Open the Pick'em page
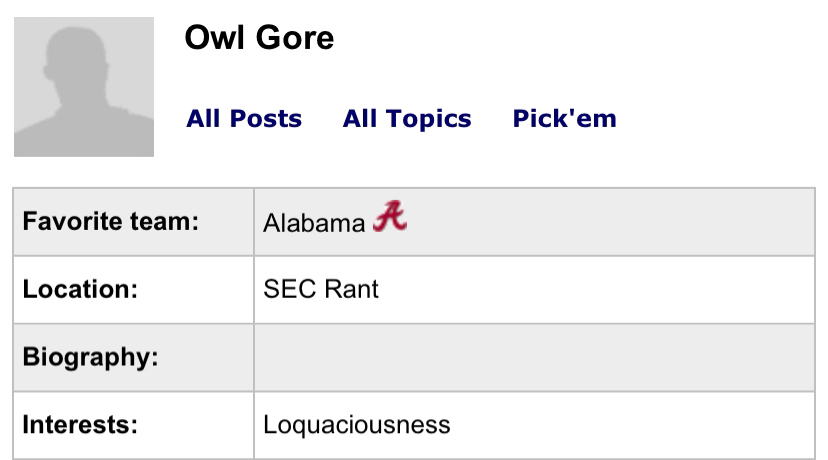828x460 pixels. pos(564,119)
